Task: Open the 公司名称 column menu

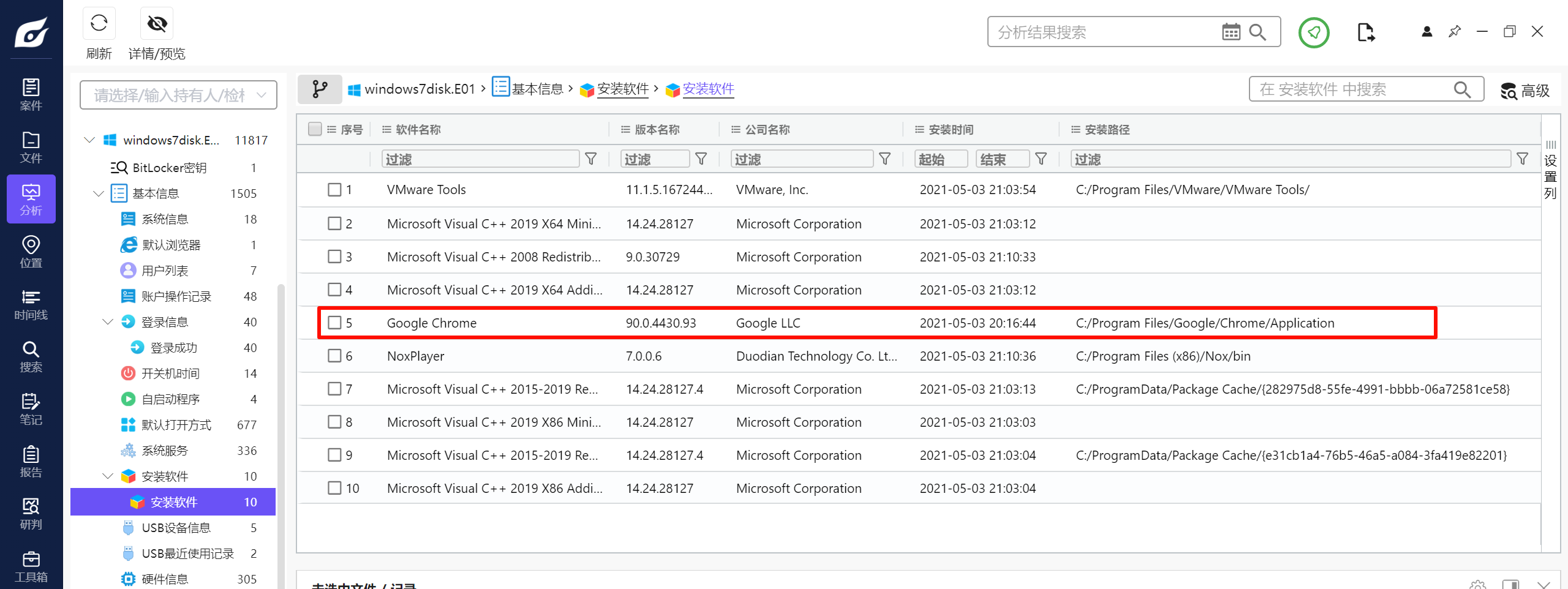Action: pyautogui.click(x=736, y=129)
